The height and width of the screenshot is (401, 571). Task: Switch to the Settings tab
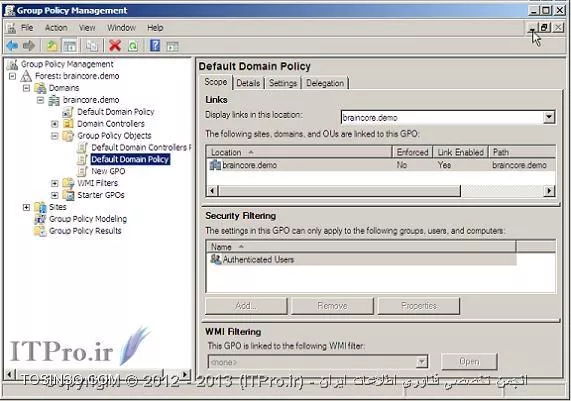(x=283, y=83)
